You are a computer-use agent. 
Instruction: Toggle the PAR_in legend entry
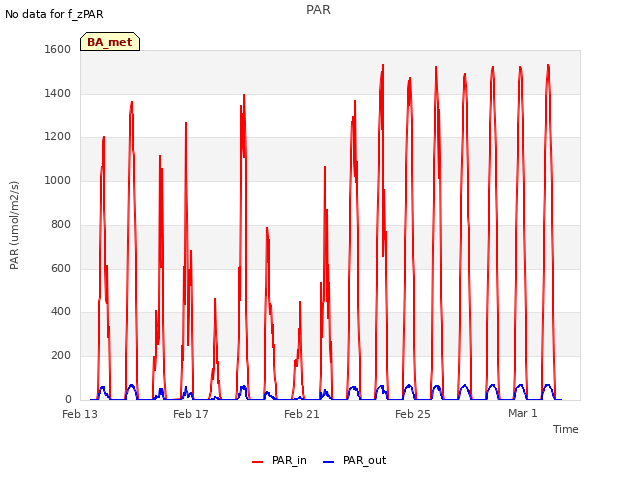pyautogui.click(x=280, y=460)
